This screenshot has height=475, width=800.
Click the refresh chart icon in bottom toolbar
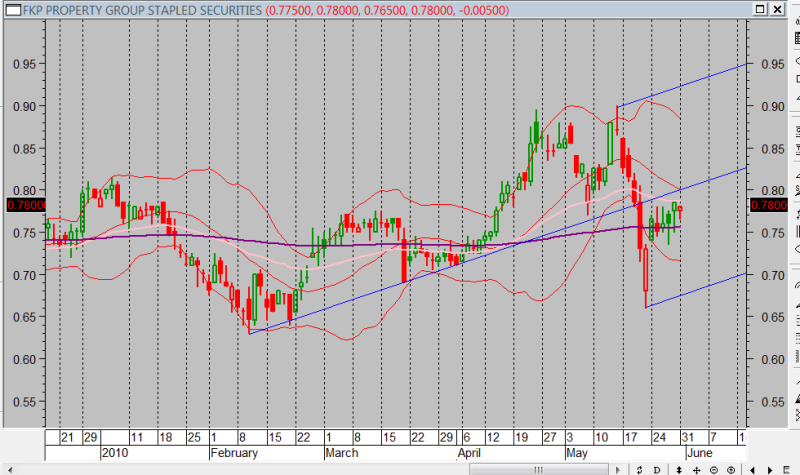639,470
